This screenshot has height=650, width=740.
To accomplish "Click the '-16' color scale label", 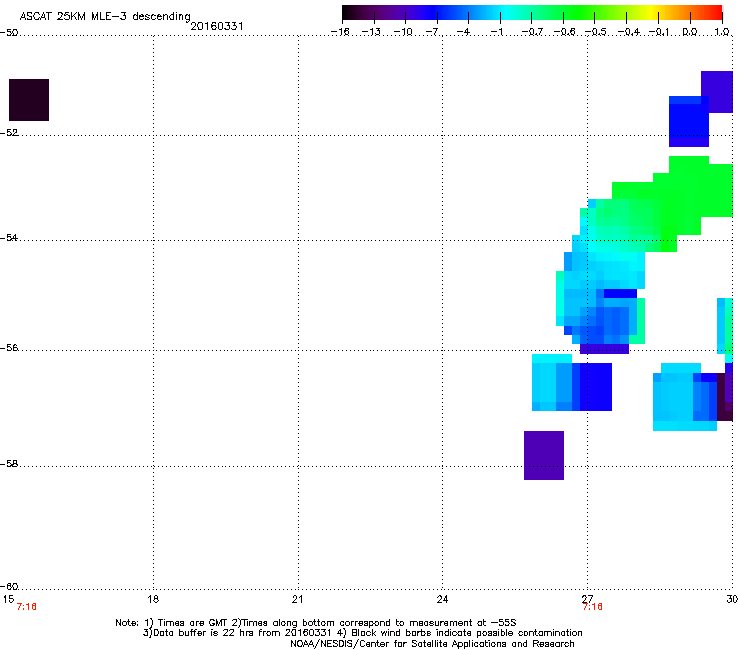I will [x=340, y=32].
